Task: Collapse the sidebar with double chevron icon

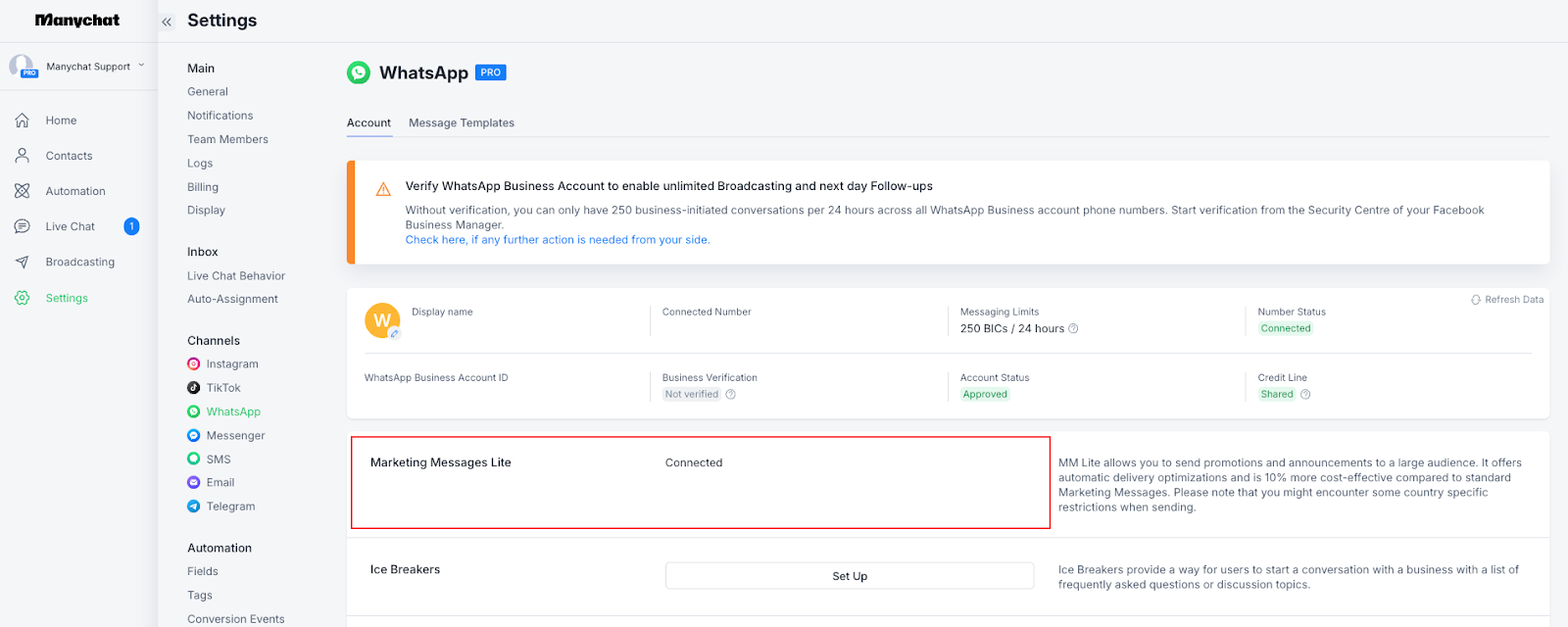Action: pos(167,22)
